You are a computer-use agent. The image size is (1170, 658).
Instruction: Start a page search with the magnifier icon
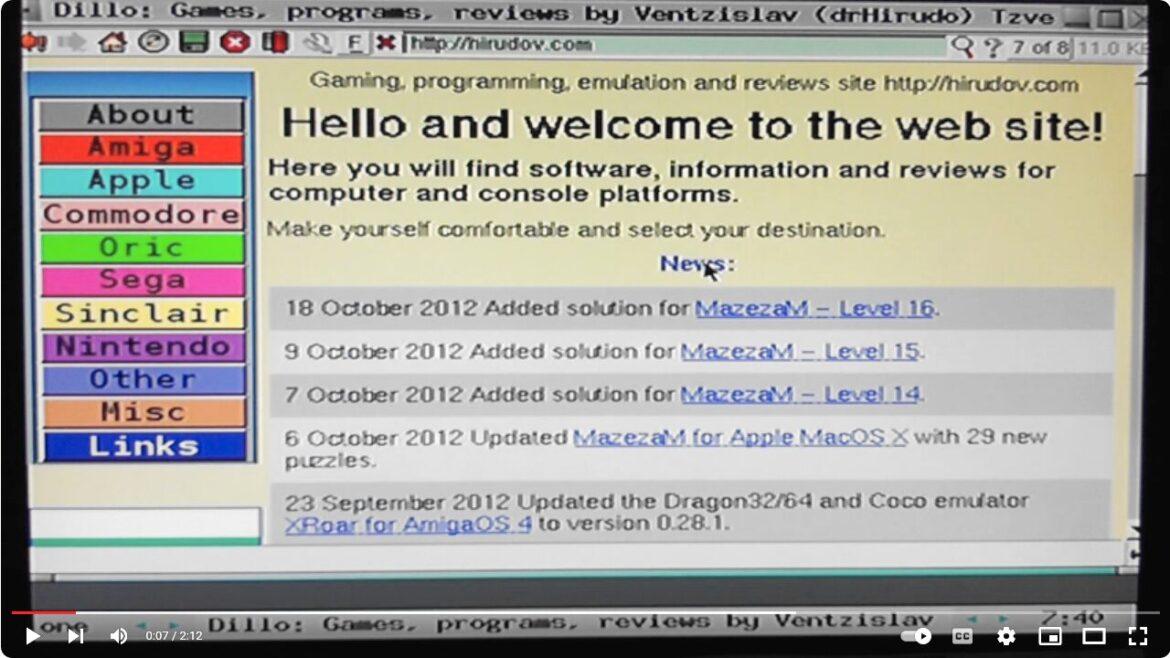[x=962, y=45]
